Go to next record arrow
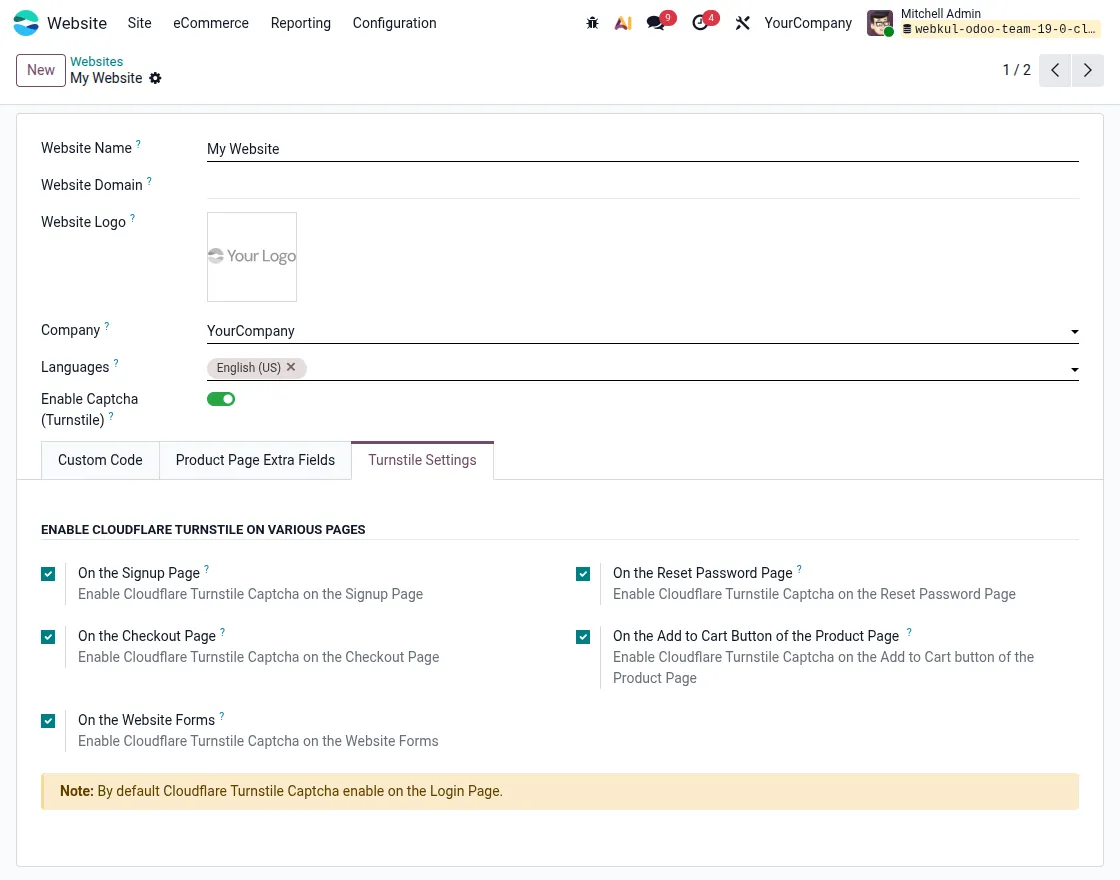Viewport: 1120px width, 880px height. (x=1088, y=70)
